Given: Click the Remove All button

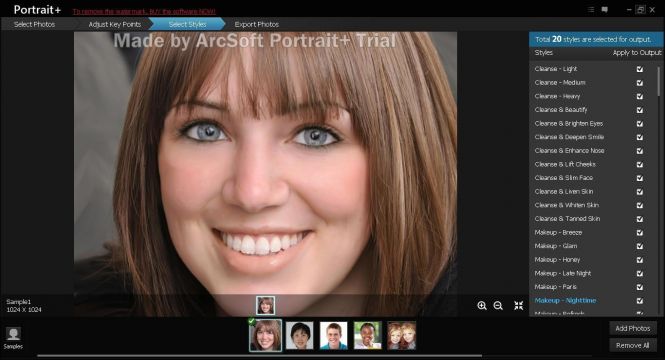Looking at the screenshot, I should tap(633, 345).
